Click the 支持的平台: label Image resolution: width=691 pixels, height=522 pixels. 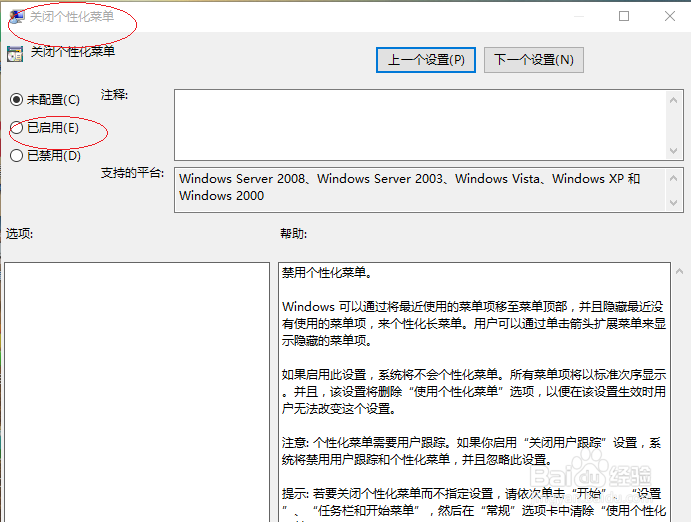[x=132, y=173]
